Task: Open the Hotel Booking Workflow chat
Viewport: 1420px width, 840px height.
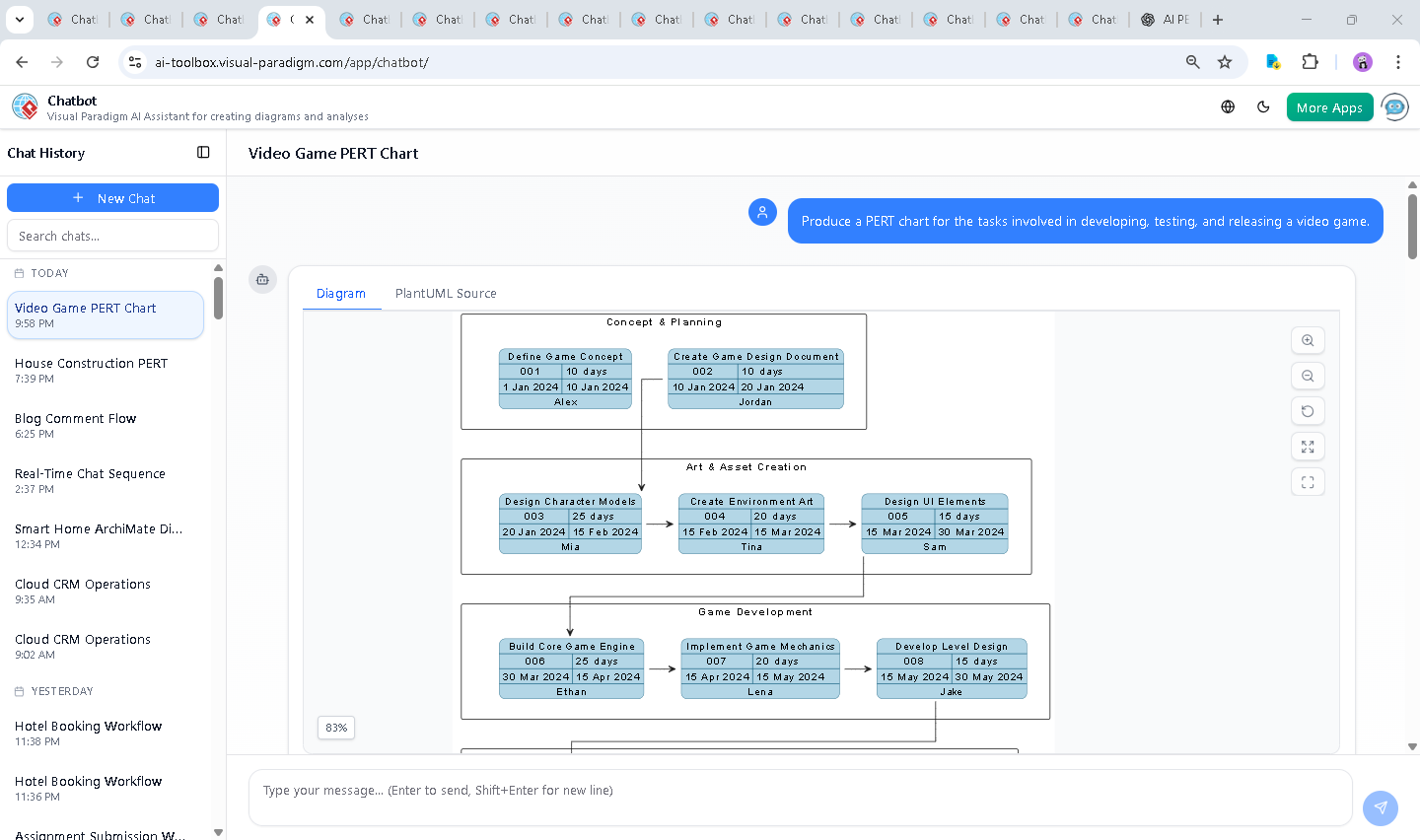Action: tap(88, 726)
